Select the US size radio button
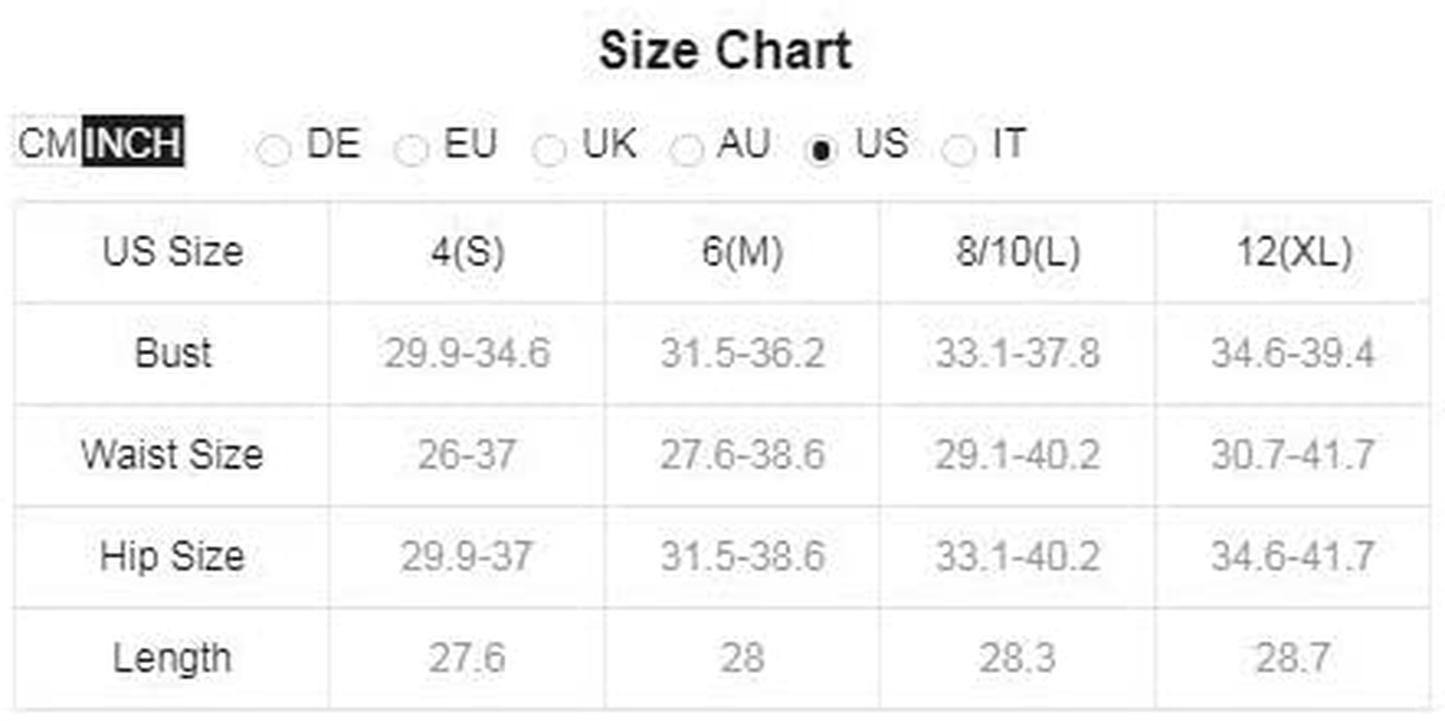 point(821,150)
